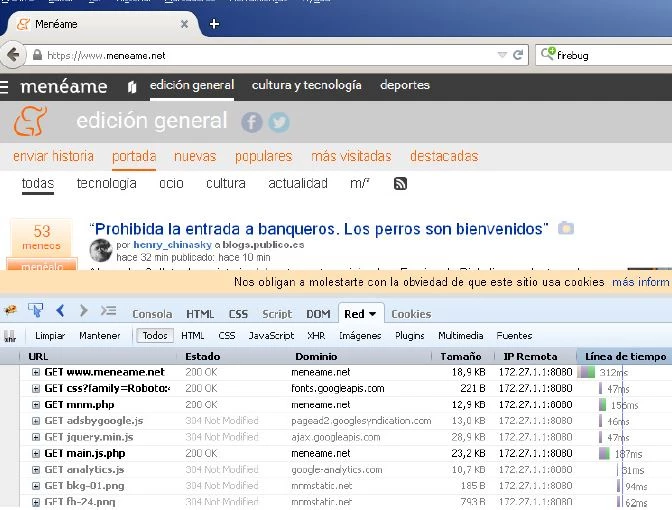Filter requests by HTML type
Image resolution: width=672 pixels, height=510 pixels.
192,336
